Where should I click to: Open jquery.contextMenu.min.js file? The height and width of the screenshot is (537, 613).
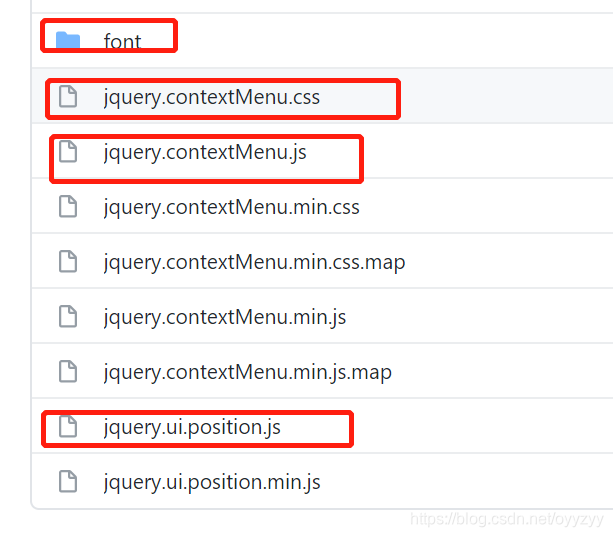click(225, 317)
